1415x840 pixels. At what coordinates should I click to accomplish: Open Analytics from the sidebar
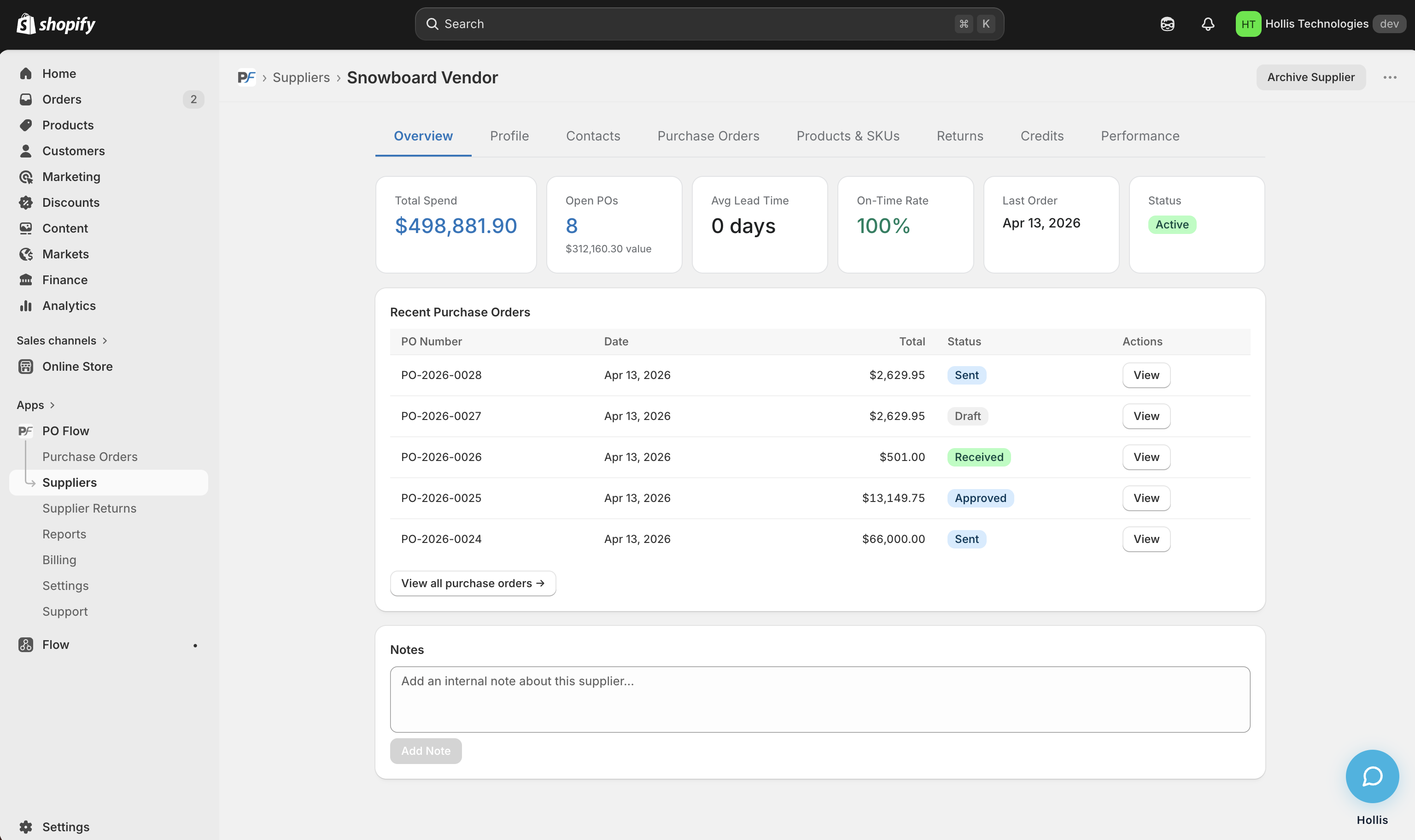(x=69, y=306)
